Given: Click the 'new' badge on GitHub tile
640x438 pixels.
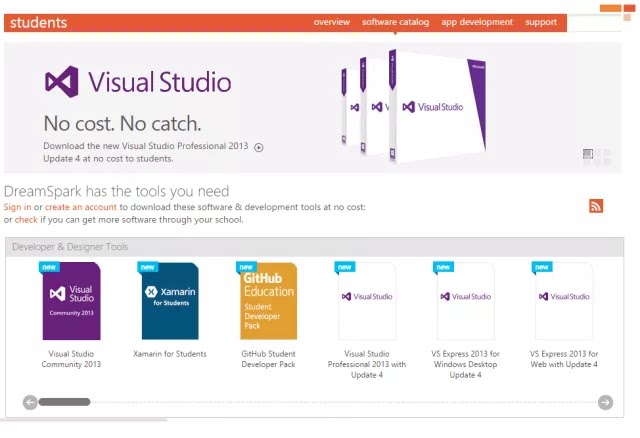Looking at the screenshot, I should pyautogui.click(x=246, y=267).
